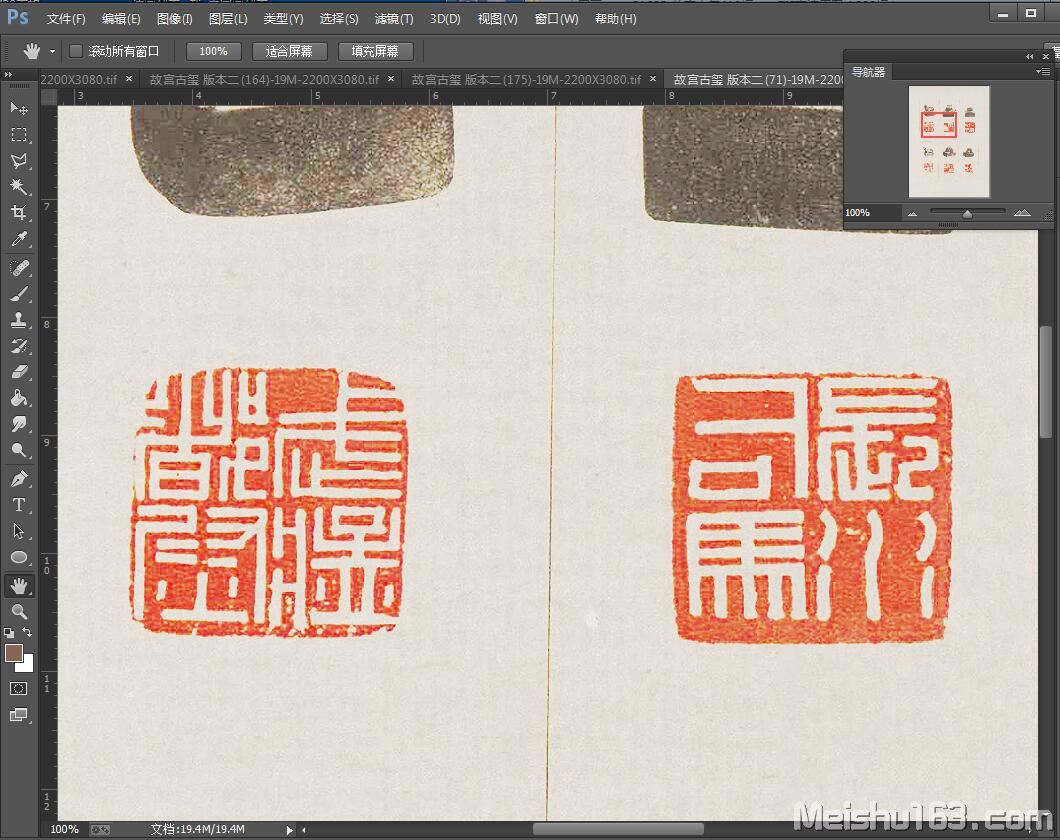Select the Magic Wand tool
The height and width of the screenshot is (840, 1060).
(19, 187)
